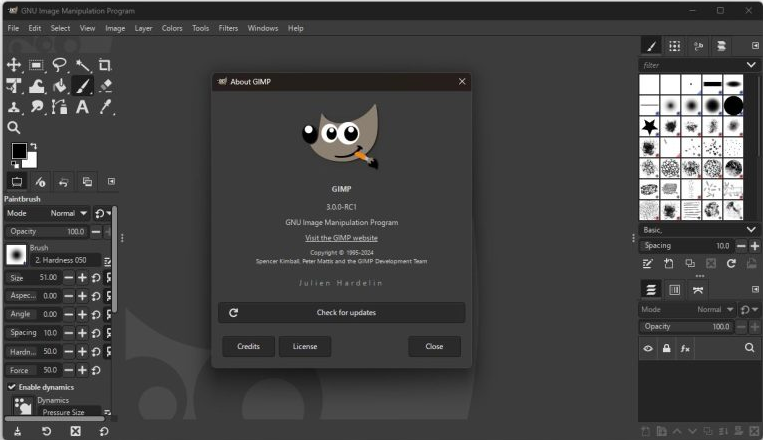Select the Move tool

coord(14,65)
